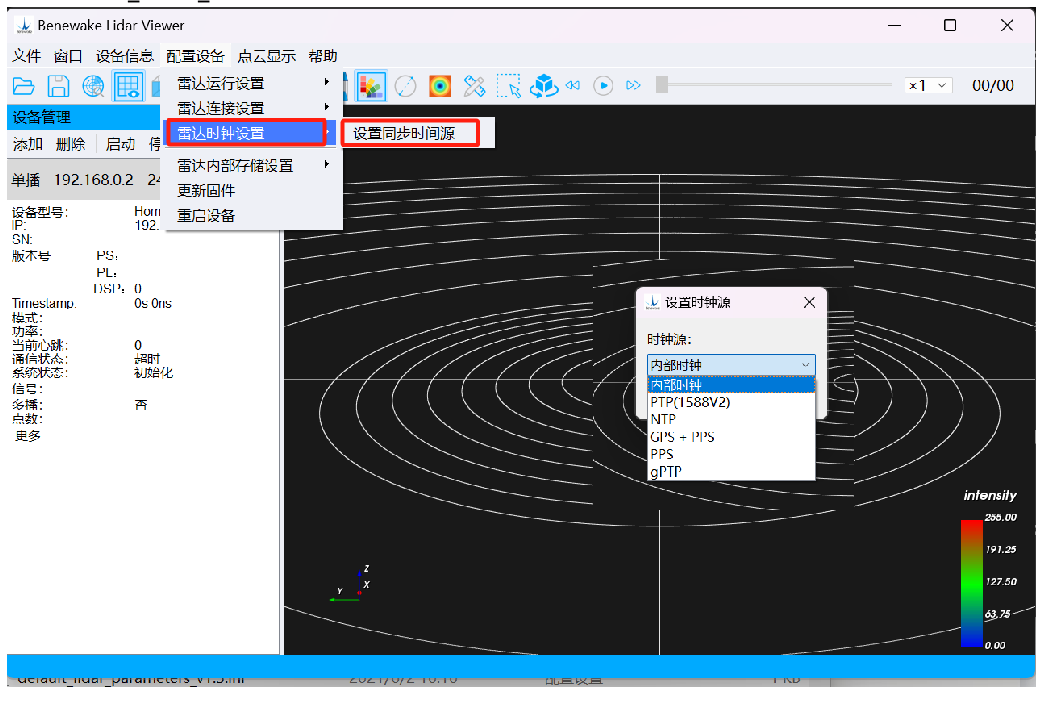Select 内部时钟 in the dropdown list
Image resolution: width=1055 pixels, height=703 pixels.
pos(731,385)
